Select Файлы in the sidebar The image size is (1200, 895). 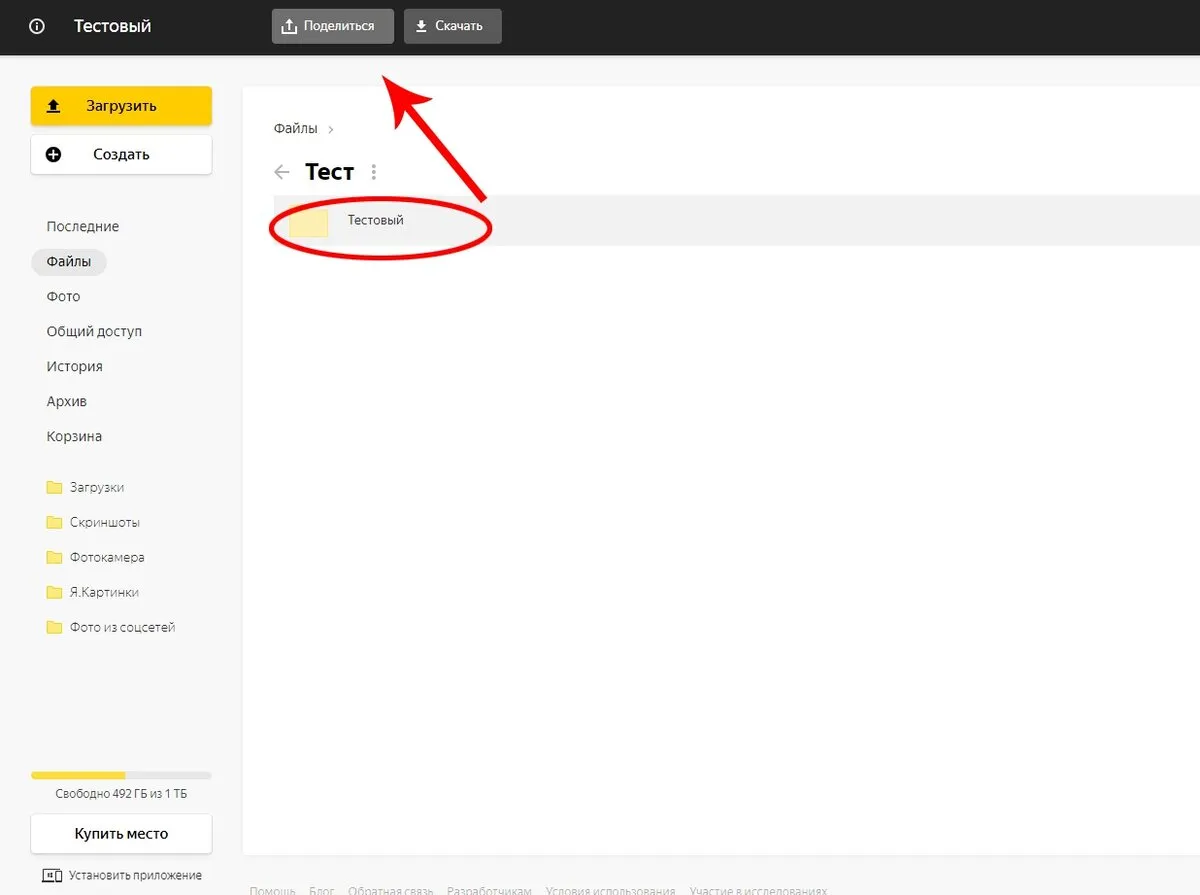[69, 262]
